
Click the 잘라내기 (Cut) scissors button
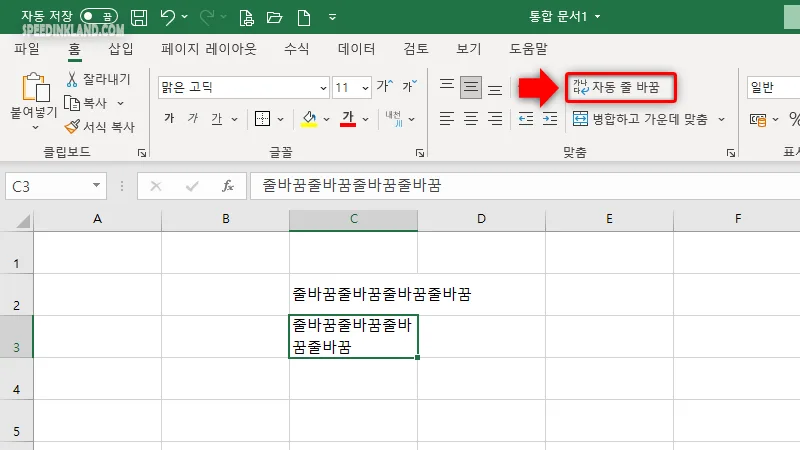pos(96,79)
